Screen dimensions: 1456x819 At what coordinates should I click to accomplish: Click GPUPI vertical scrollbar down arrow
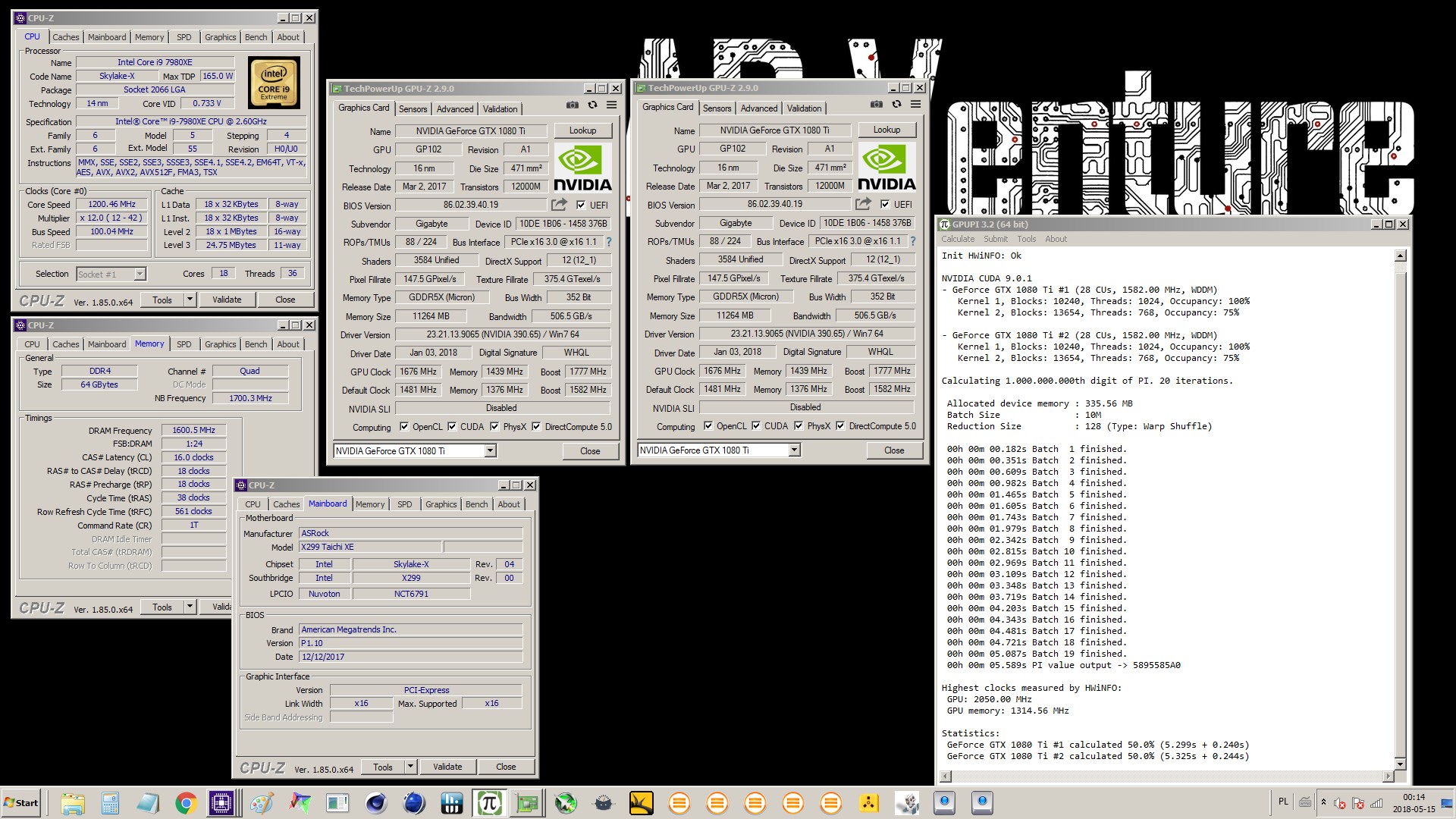pos(1401,764)
